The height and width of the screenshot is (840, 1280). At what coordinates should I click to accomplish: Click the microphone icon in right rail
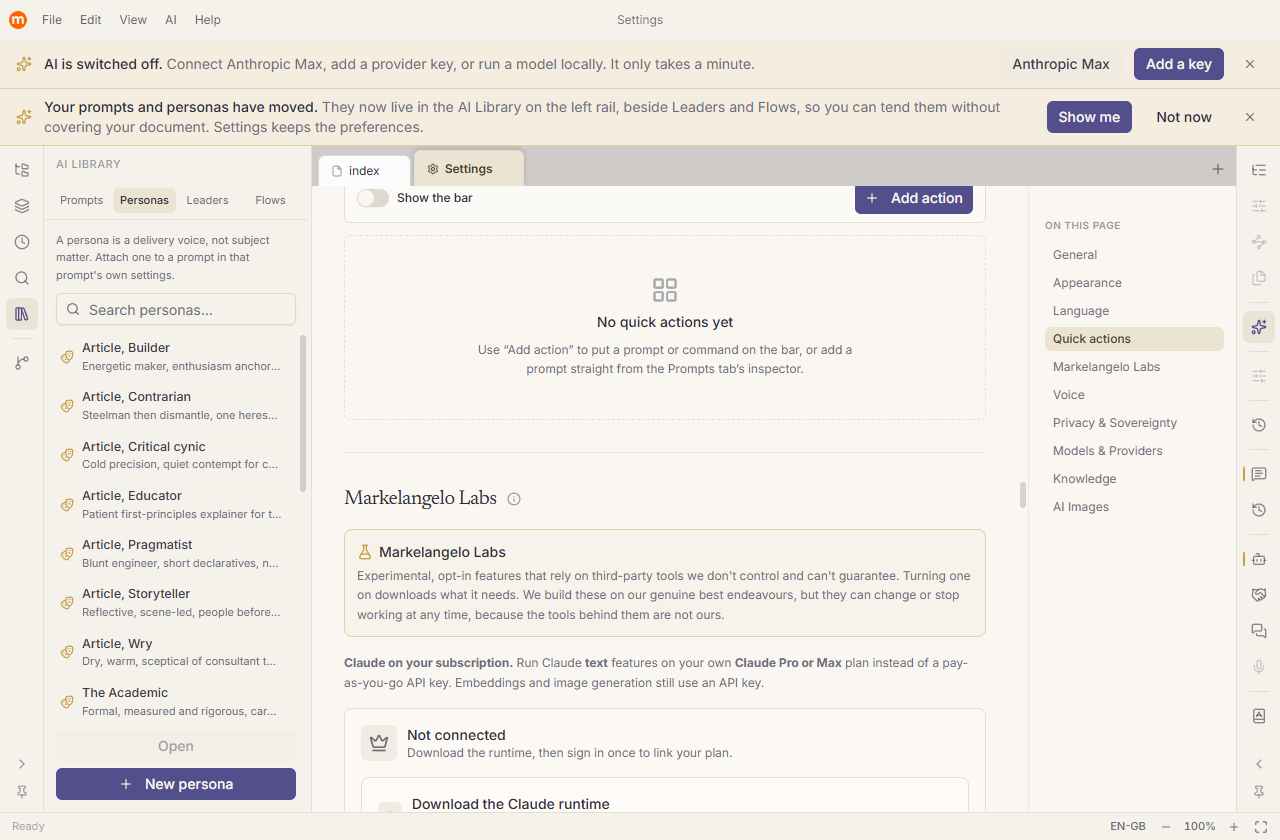pyautogui.click(x=1259, y=667)
